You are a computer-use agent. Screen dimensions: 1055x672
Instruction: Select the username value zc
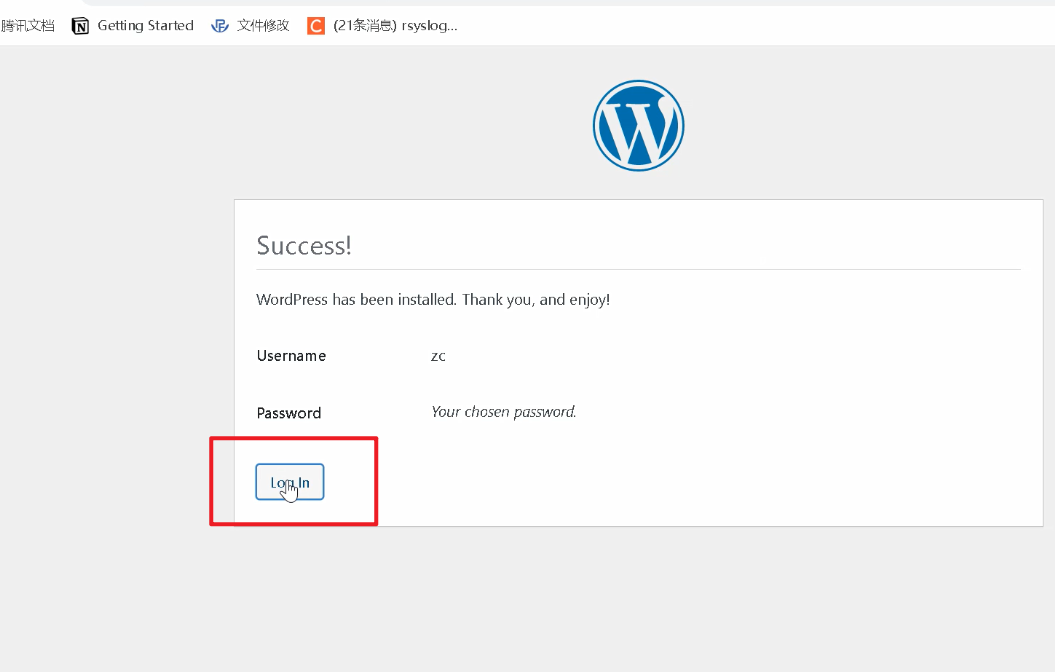point(438,356)
